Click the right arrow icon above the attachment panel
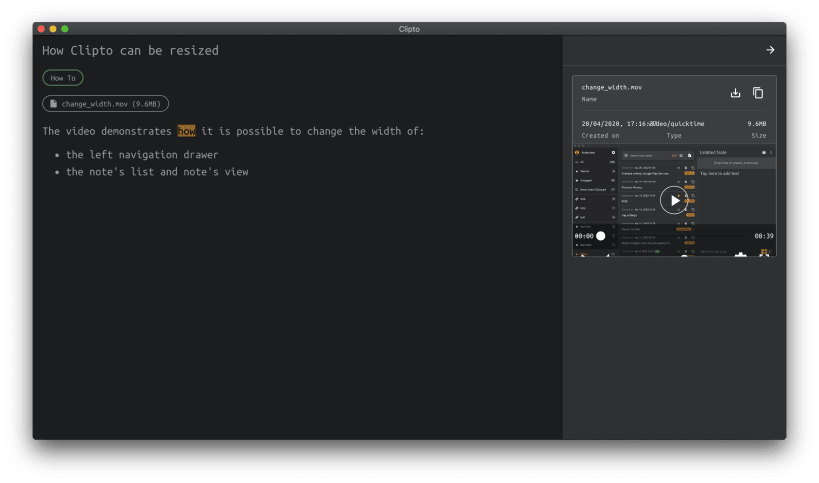This screenshot has width=819, height=483. tap(770, 50)
